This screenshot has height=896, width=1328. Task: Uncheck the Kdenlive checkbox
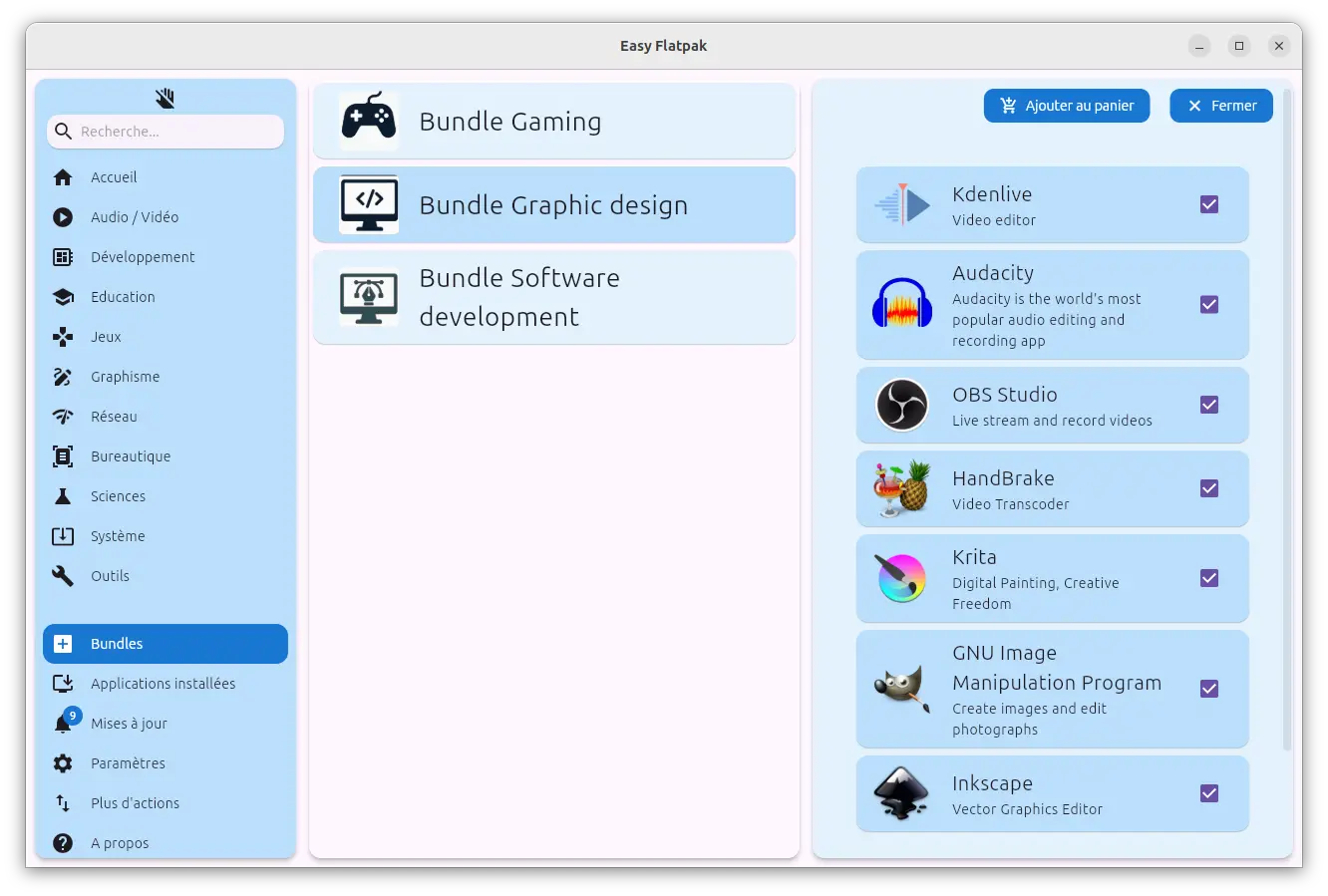coord(1209,204)
